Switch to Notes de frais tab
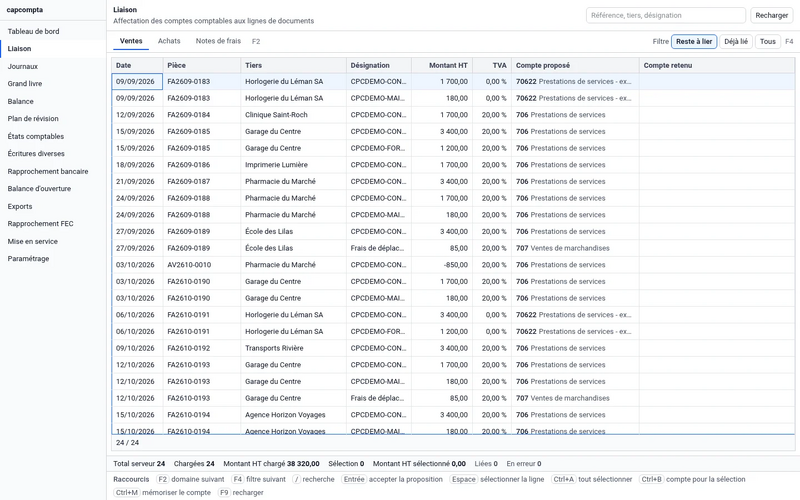 pyautogui.click(x=218, y=41)
